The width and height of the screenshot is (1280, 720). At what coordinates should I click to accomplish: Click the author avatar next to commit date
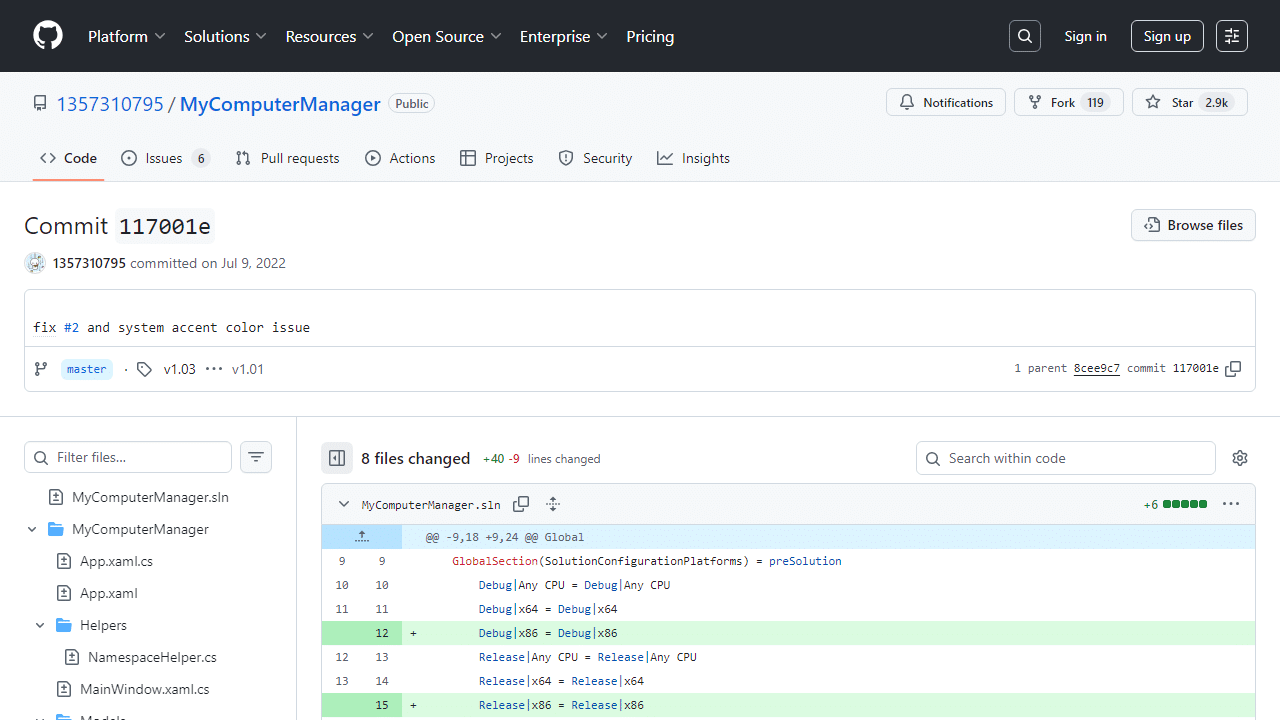35,263
